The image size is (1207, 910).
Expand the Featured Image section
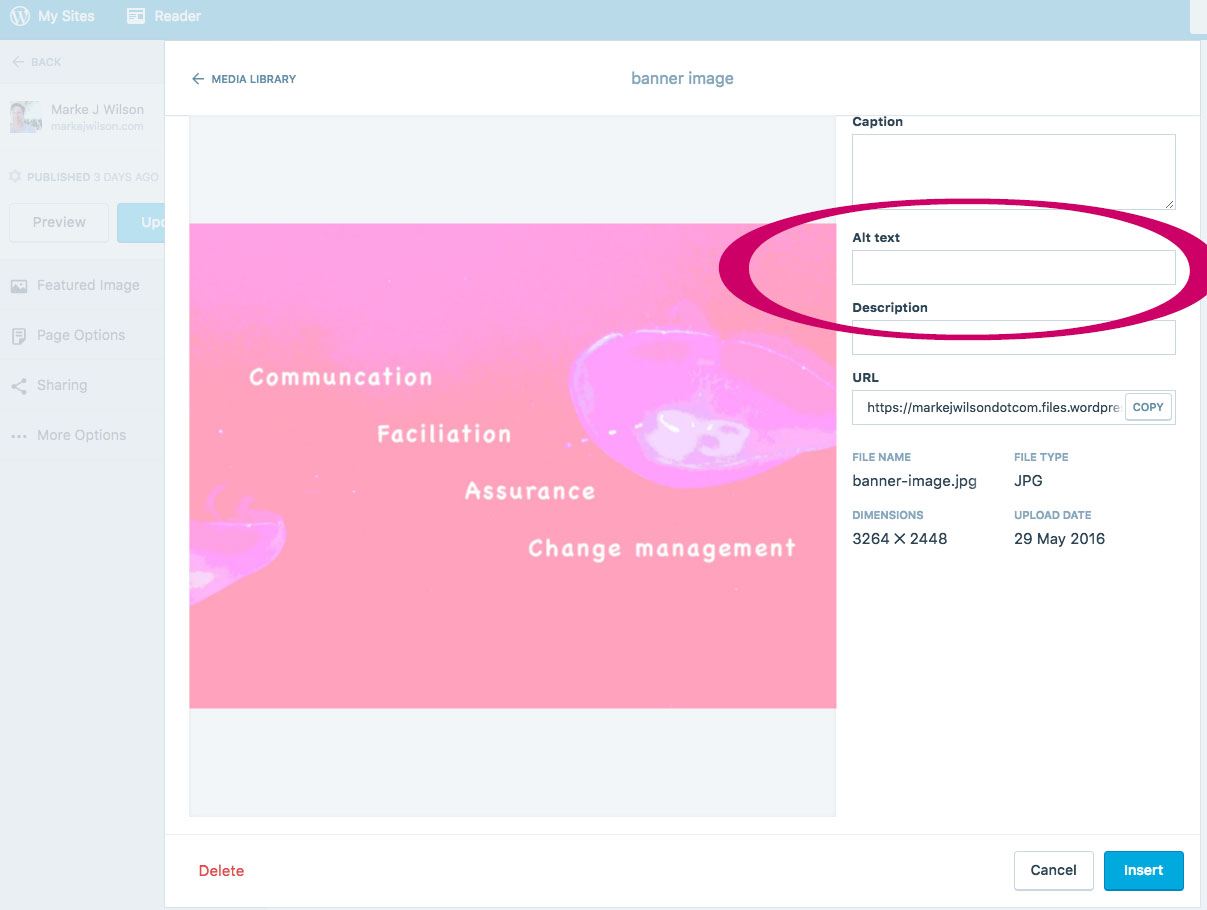click(x=88, y=286)
